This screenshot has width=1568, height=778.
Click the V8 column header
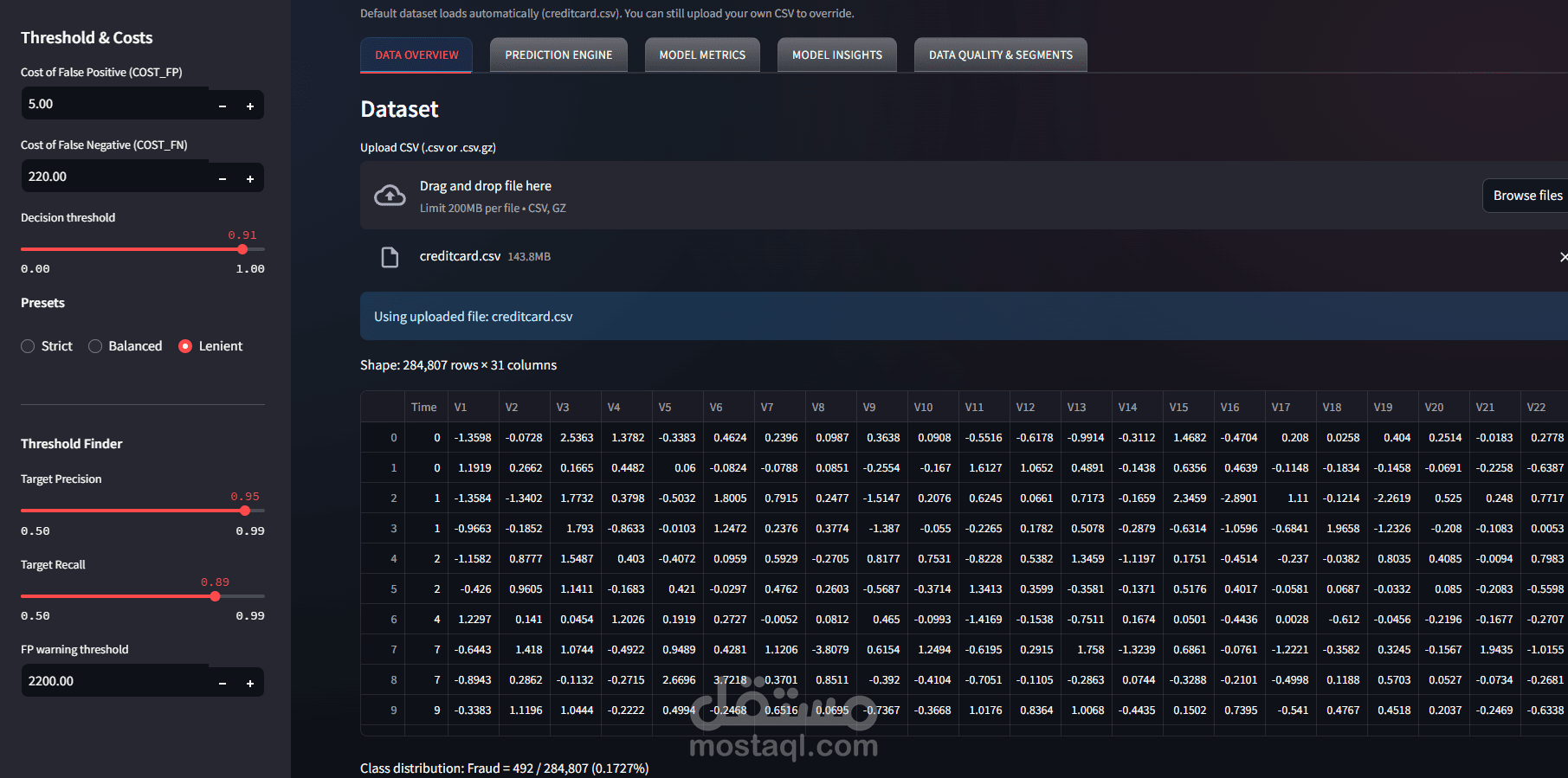pyautogui.click(x=830, y=407)
